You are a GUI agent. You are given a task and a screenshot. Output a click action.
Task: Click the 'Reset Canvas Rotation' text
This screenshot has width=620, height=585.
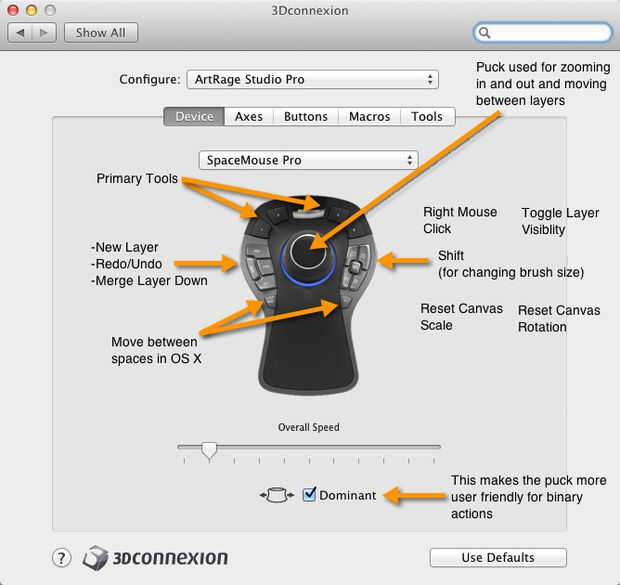click(559, 319)
